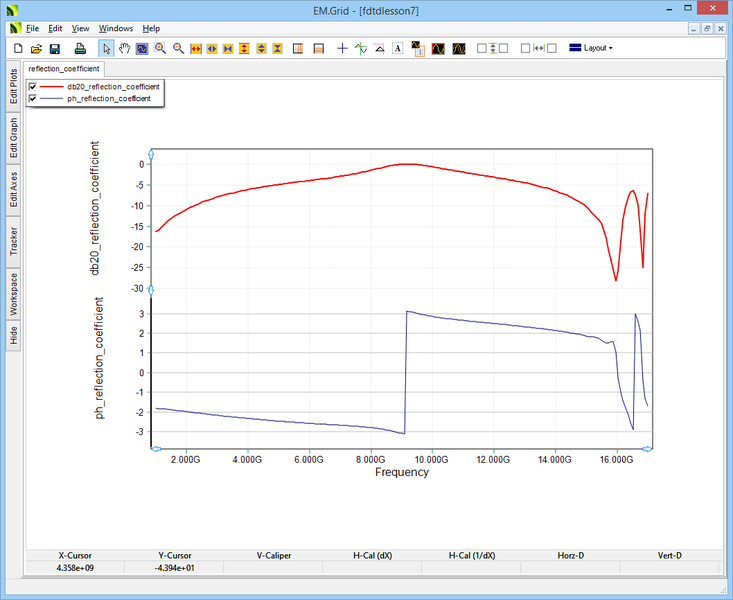The height and width of the screenshot is (600, 733).
Task: Select the reflection_coefficient tab
Action: pyautogui.click(x=64, y=69)
